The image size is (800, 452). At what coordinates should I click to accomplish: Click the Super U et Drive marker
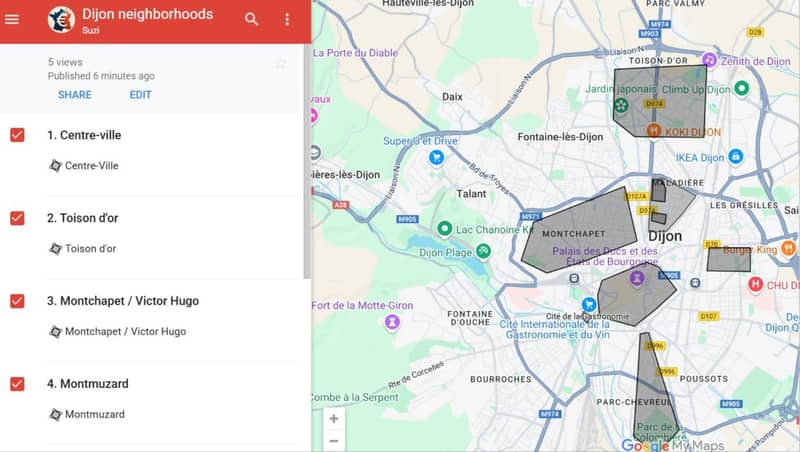coord(436,157)
